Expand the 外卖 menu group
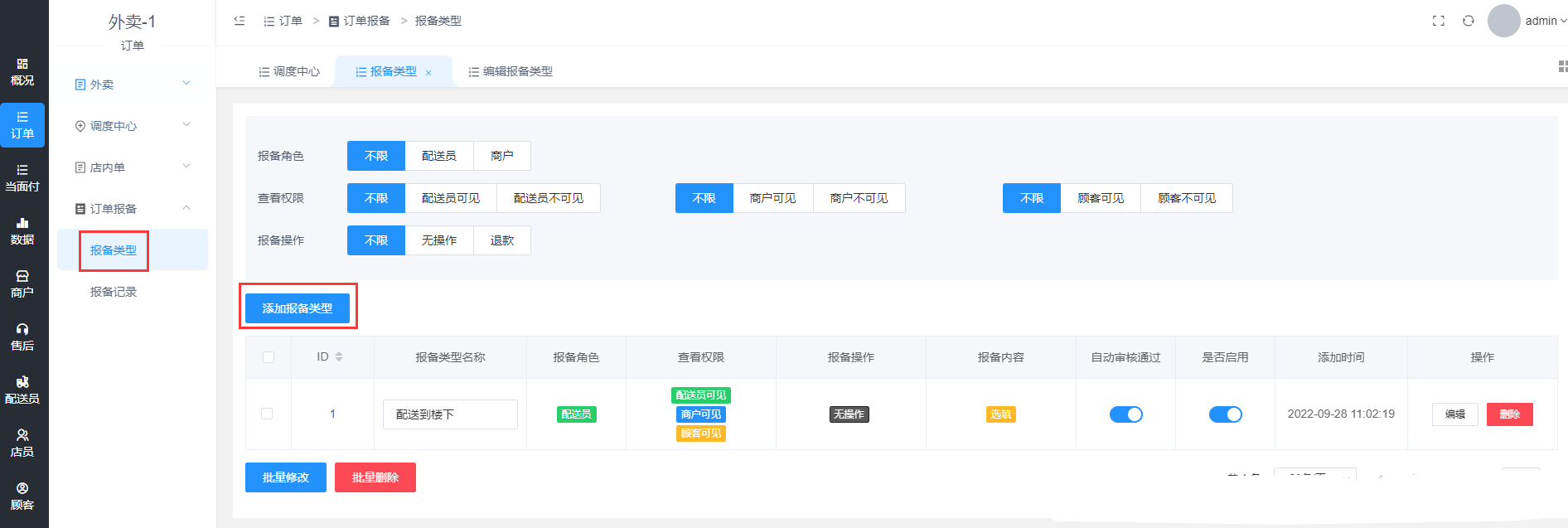This screenshot has height=528, width=1568. (x=133, y=84)
